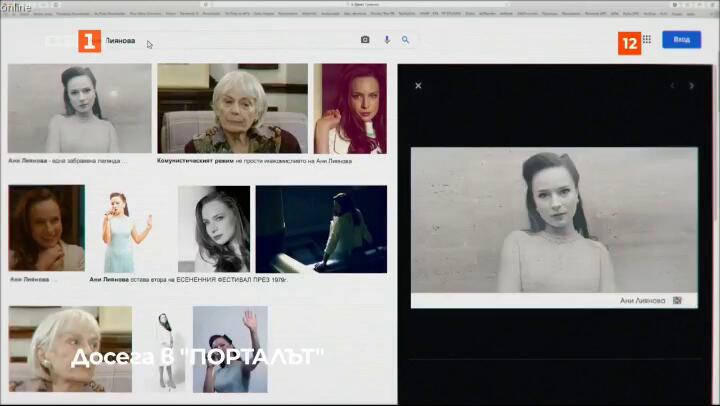Image resolution: width=720 pixels, height=406 pixels.
Task: Activate the voice search microphone icon
Action: [x=387, y=40]
